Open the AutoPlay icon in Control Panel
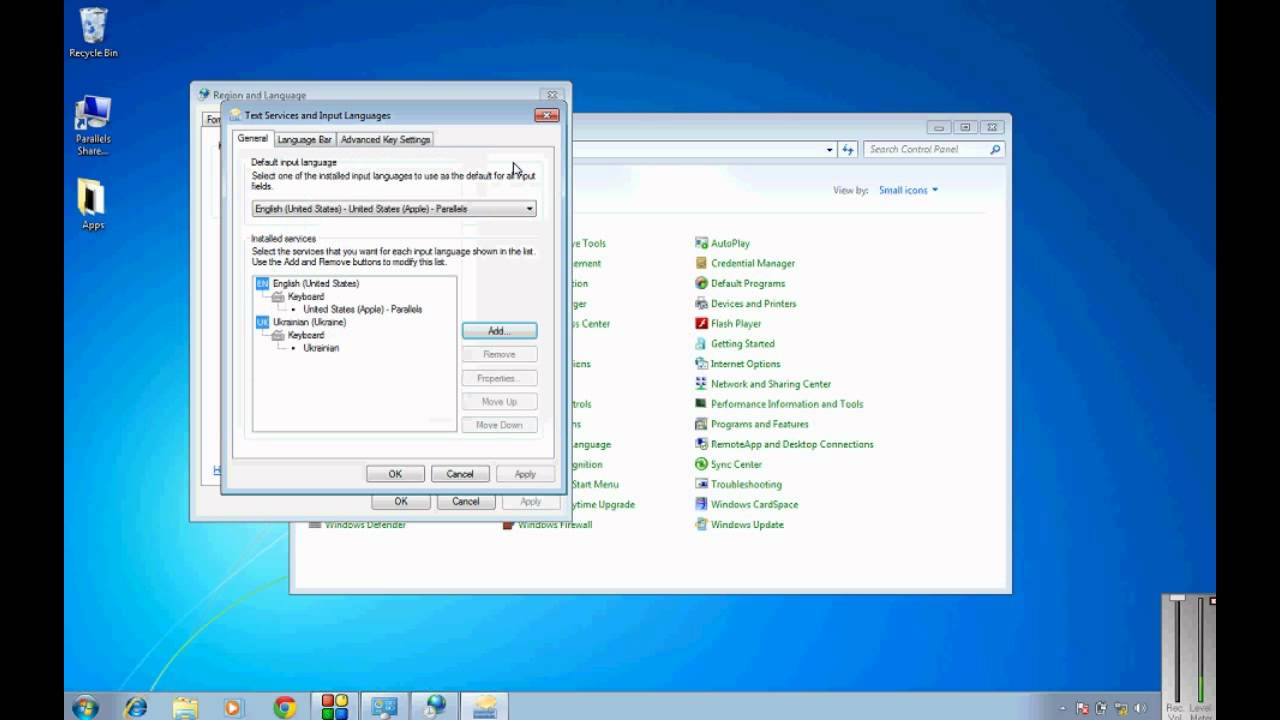The width and height of the screenshot is (1280, 720). click(701, 243)
